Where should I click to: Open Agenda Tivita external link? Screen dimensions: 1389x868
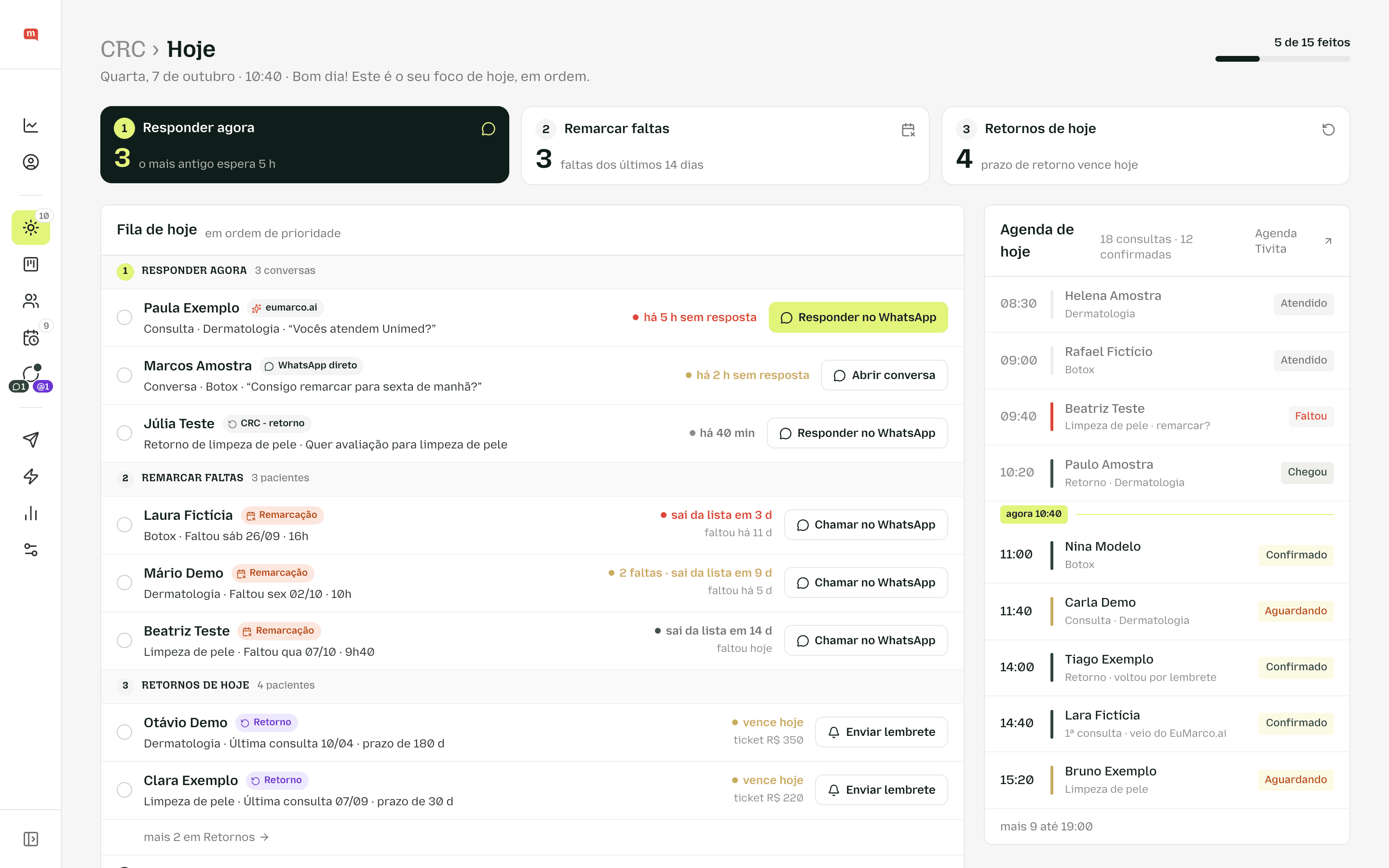click(x=1294, y=241)
